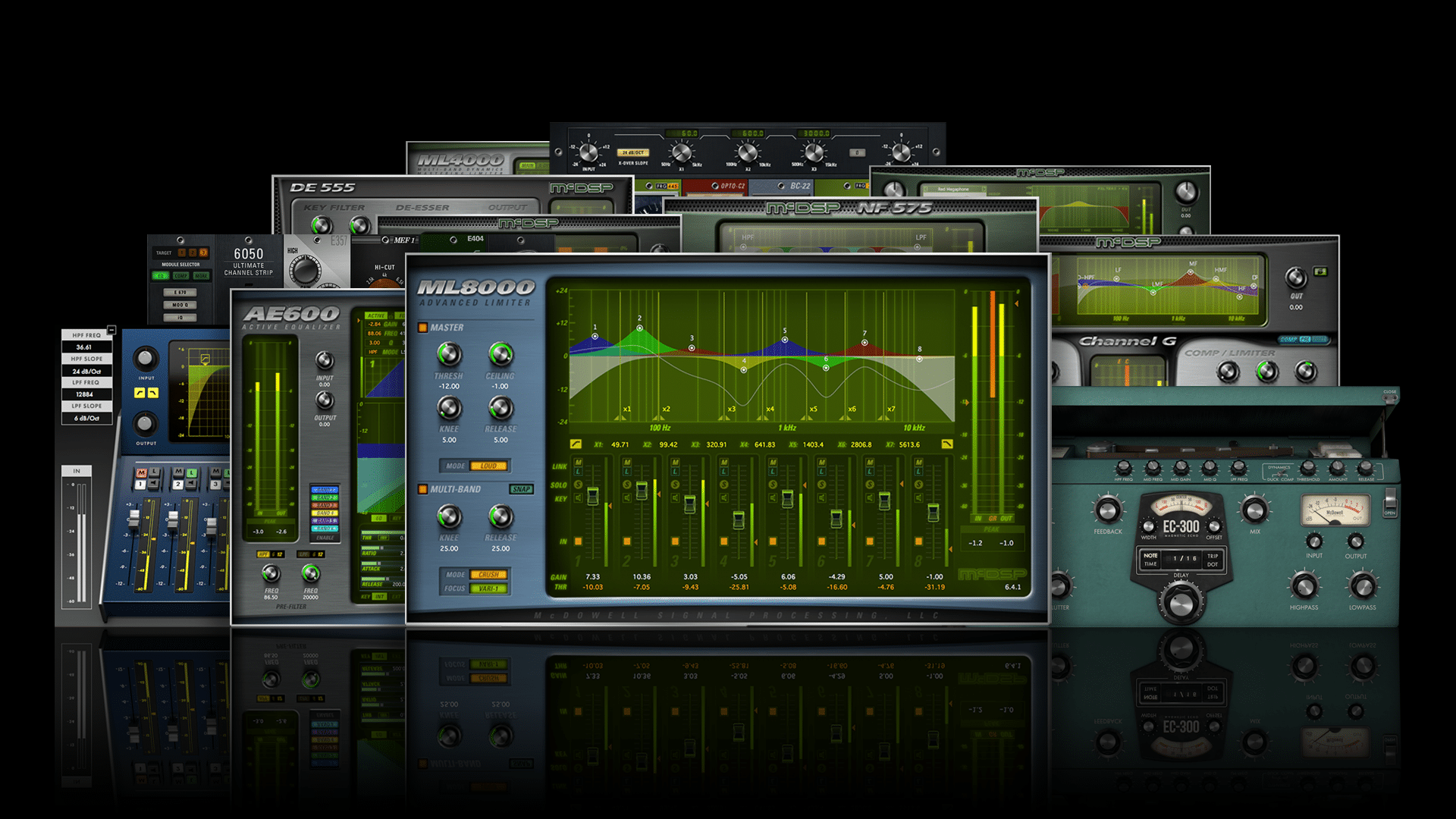
Task: Open the Multi-band MODE CRUSH selector
Action: [489, 574]
